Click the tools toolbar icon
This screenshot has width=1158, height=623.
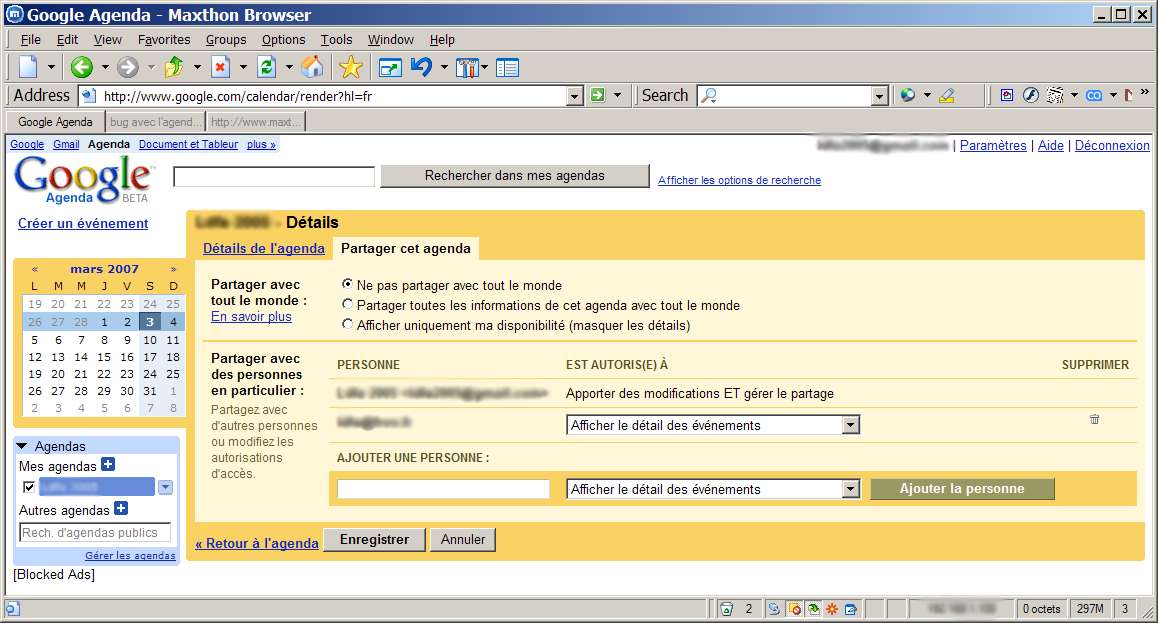coord(467,68)
